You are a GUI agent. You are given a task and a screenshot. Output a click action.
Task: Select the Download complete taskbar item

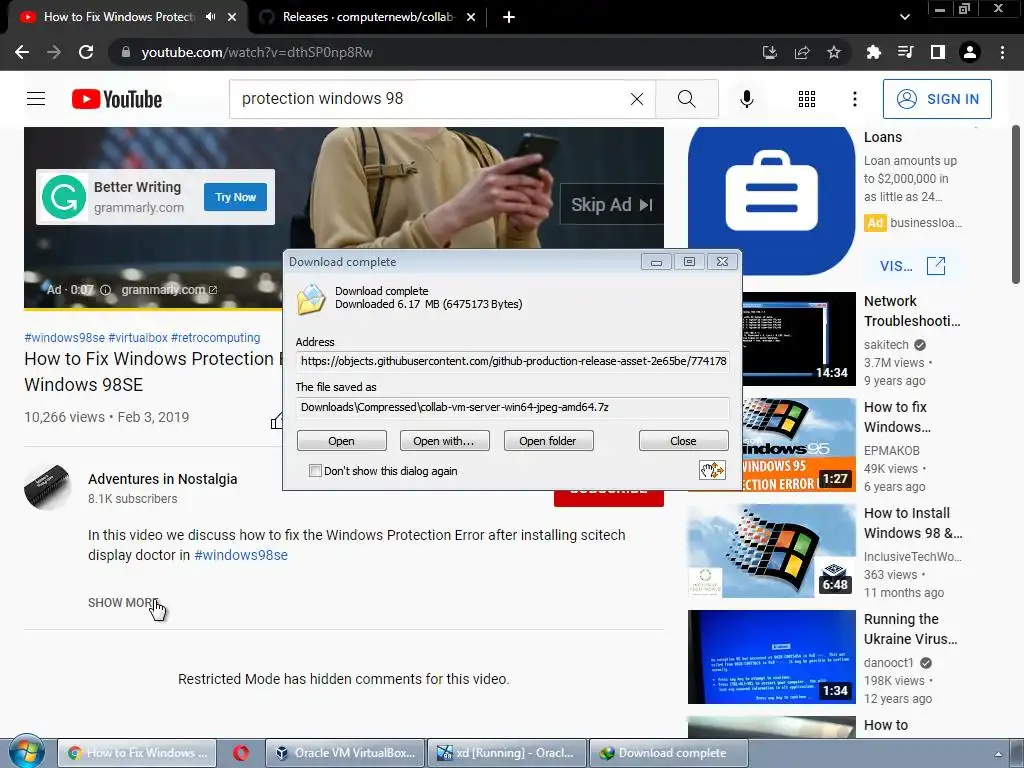[669, 753]
